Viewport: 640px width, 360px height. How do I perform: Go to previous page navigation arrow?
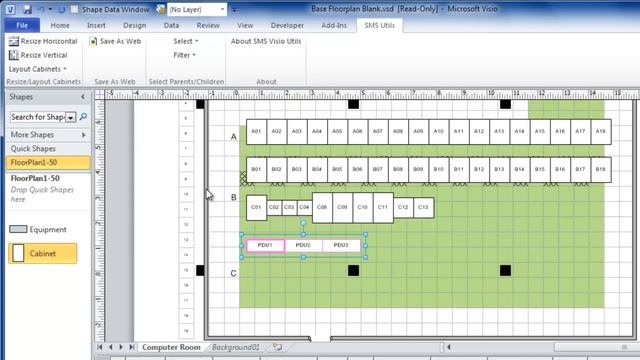[x=111, y=347]
